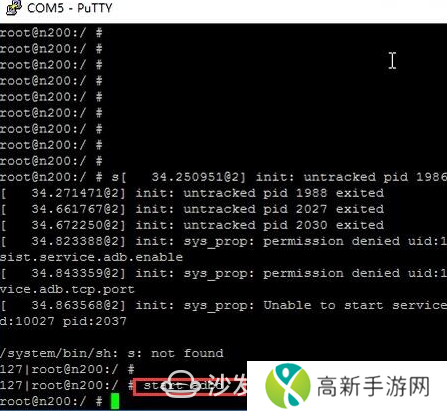Click the 34.823388 permission denied log line
Screen dimensions: 447x411
224,241
